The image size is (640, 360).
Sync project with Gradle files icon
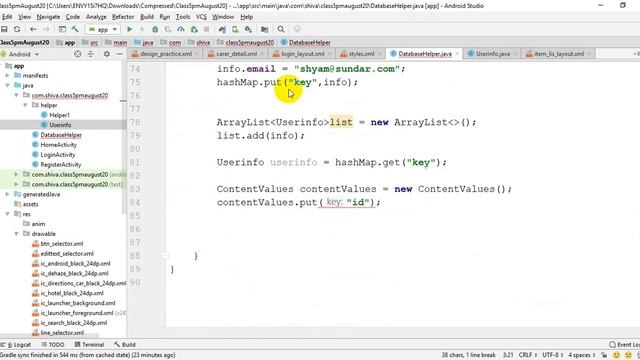point(222,29)
